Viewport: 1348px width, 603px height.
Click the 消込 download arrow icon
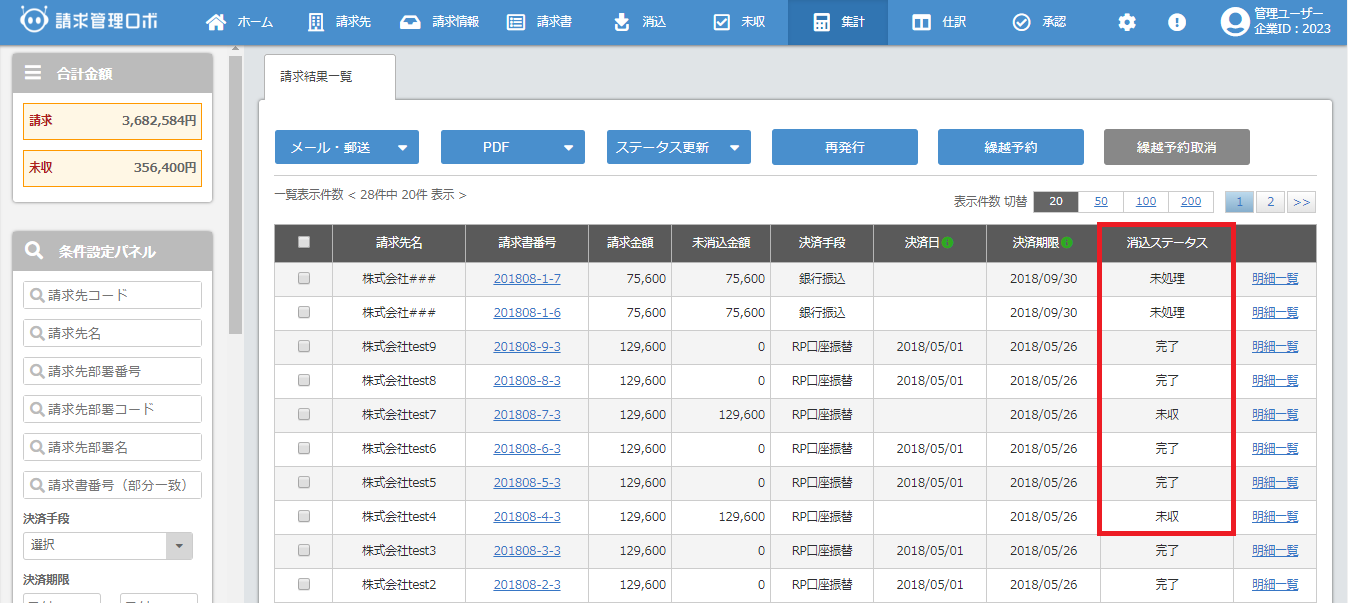[x=622, y=22]
